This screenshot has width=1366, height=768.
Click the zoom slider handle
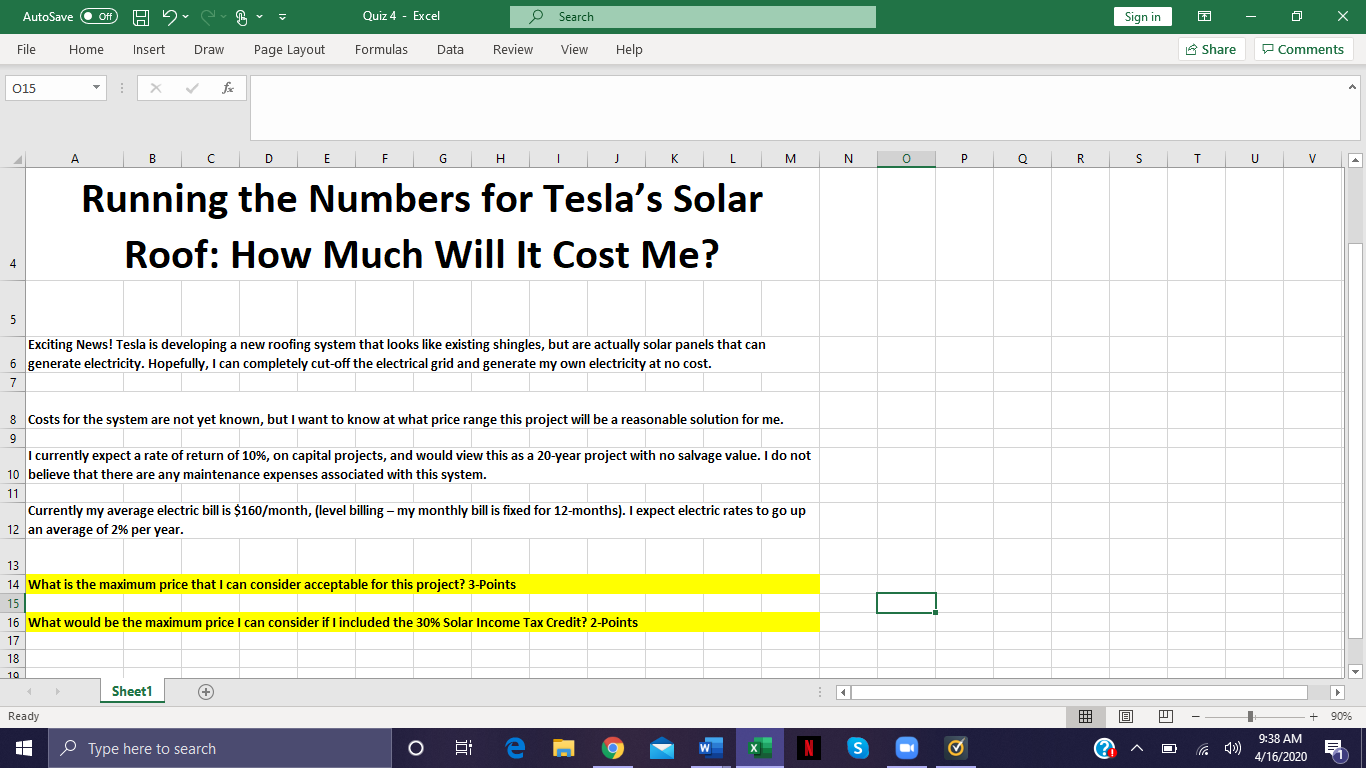point(1251,717)
